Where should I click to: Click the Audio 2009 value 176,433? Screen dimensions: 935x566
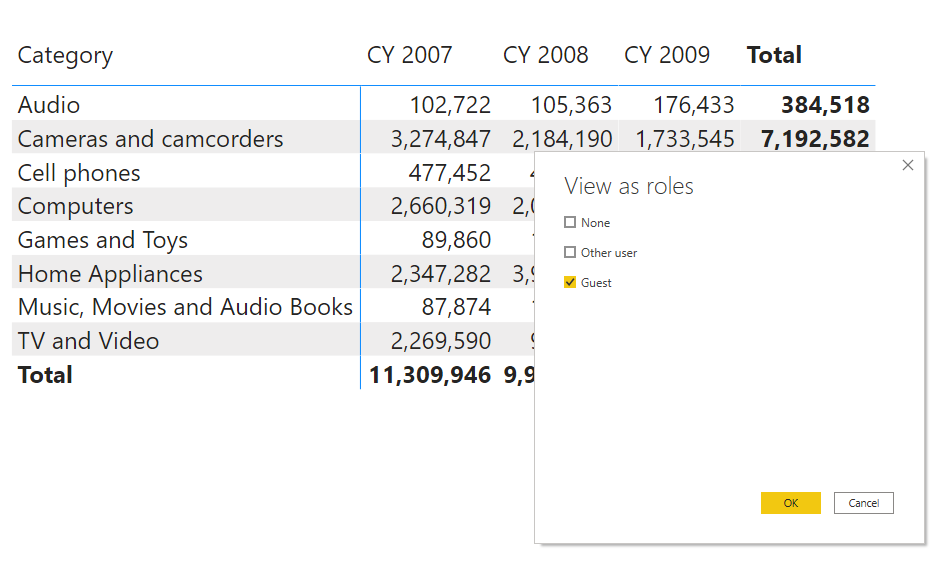[x=693, y=106]
